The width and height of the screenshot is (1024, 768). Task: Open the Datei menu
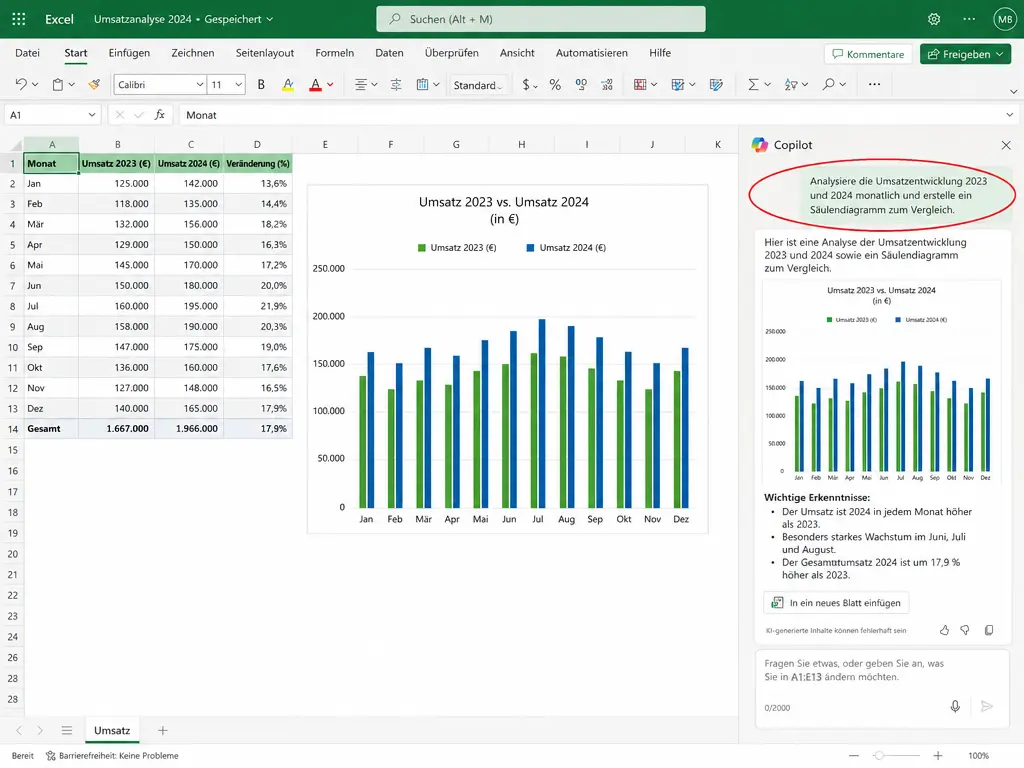pyautogui.click(x=27, y=53)
